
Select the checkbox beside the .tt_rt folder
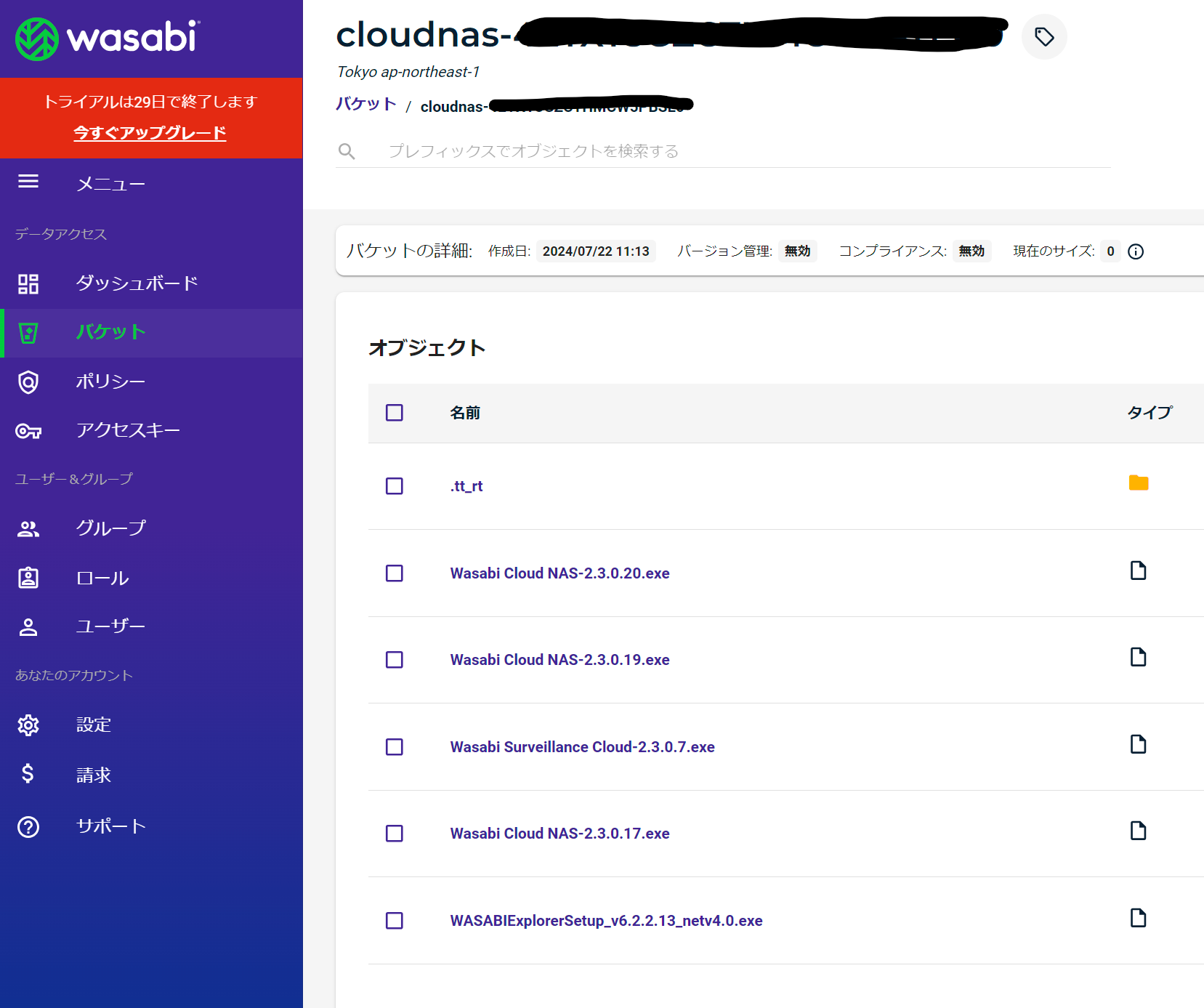[395, 486]
